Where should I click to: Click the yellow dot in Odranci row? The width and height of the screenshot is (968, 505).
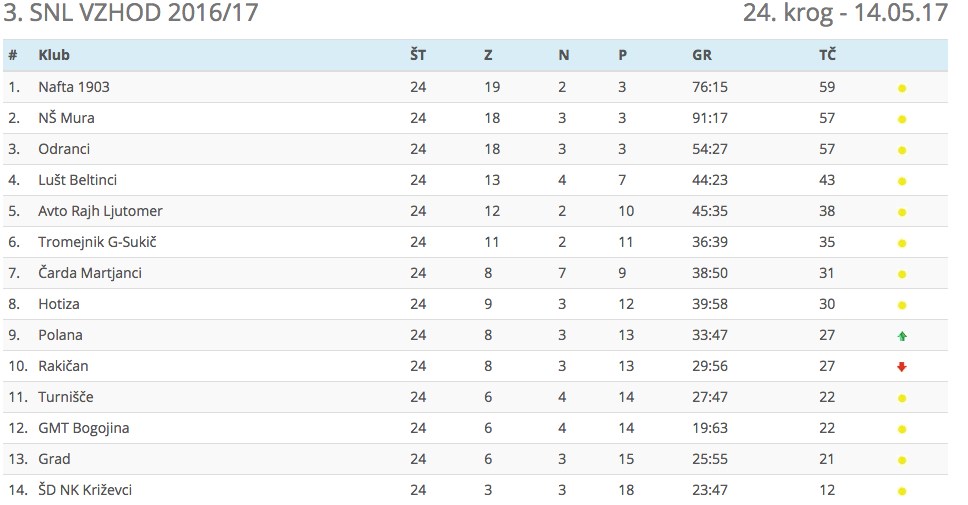902,150
